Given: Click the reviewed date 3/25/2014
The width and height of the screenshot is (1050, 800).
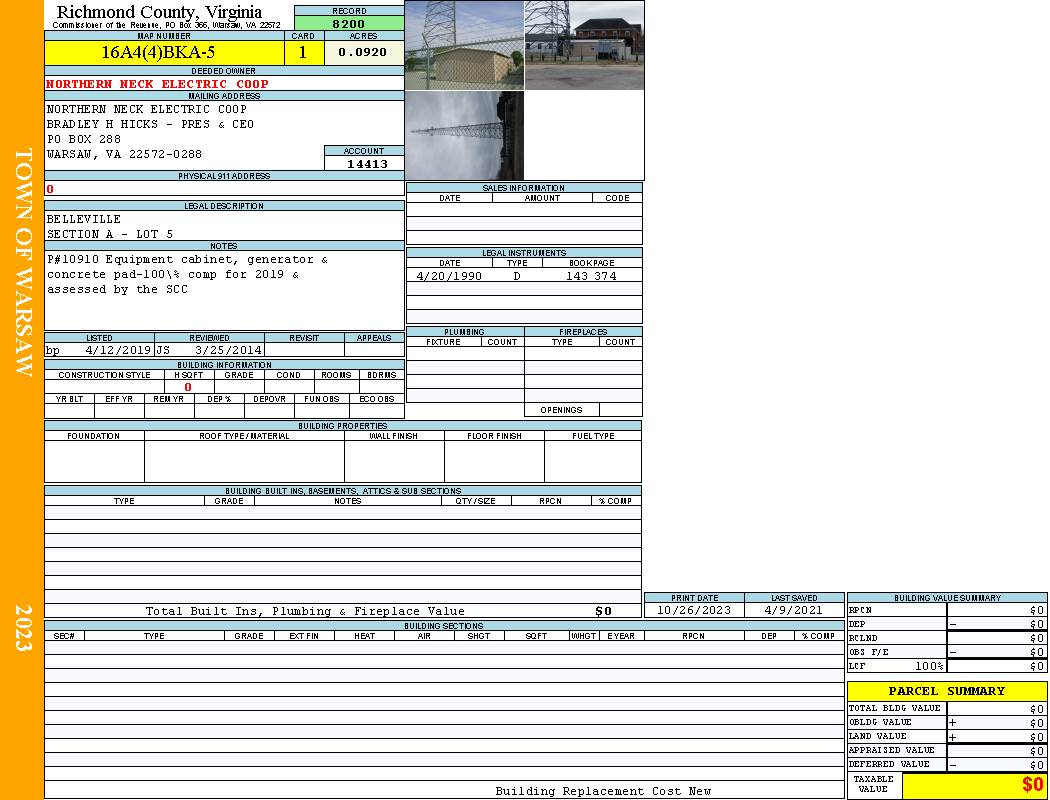Looking at the screenshot, I should [x=229, y=350].
